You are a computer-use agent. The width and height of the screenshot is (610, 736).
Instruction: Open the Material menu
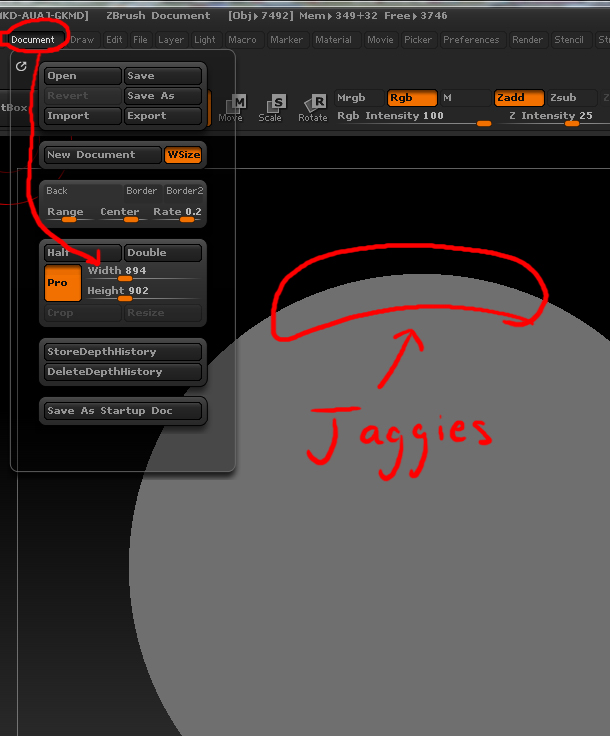(x=334, y=40)
